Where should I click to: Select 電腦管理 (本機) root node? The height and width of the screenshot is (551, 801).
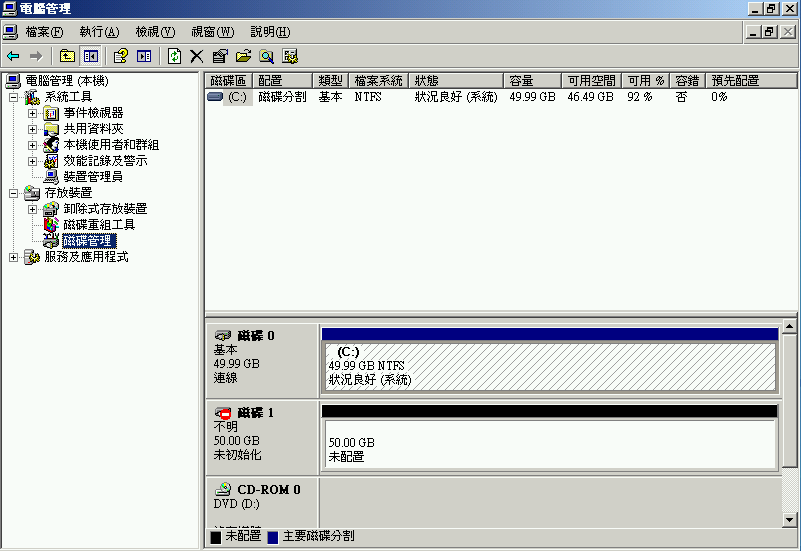click(x=67, y=81)
